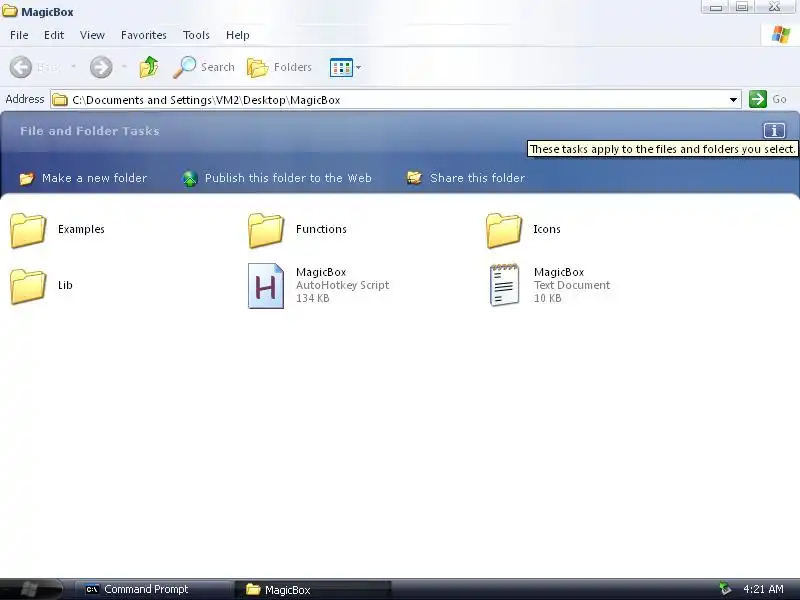Click Share this folder link

pos(478,178)
